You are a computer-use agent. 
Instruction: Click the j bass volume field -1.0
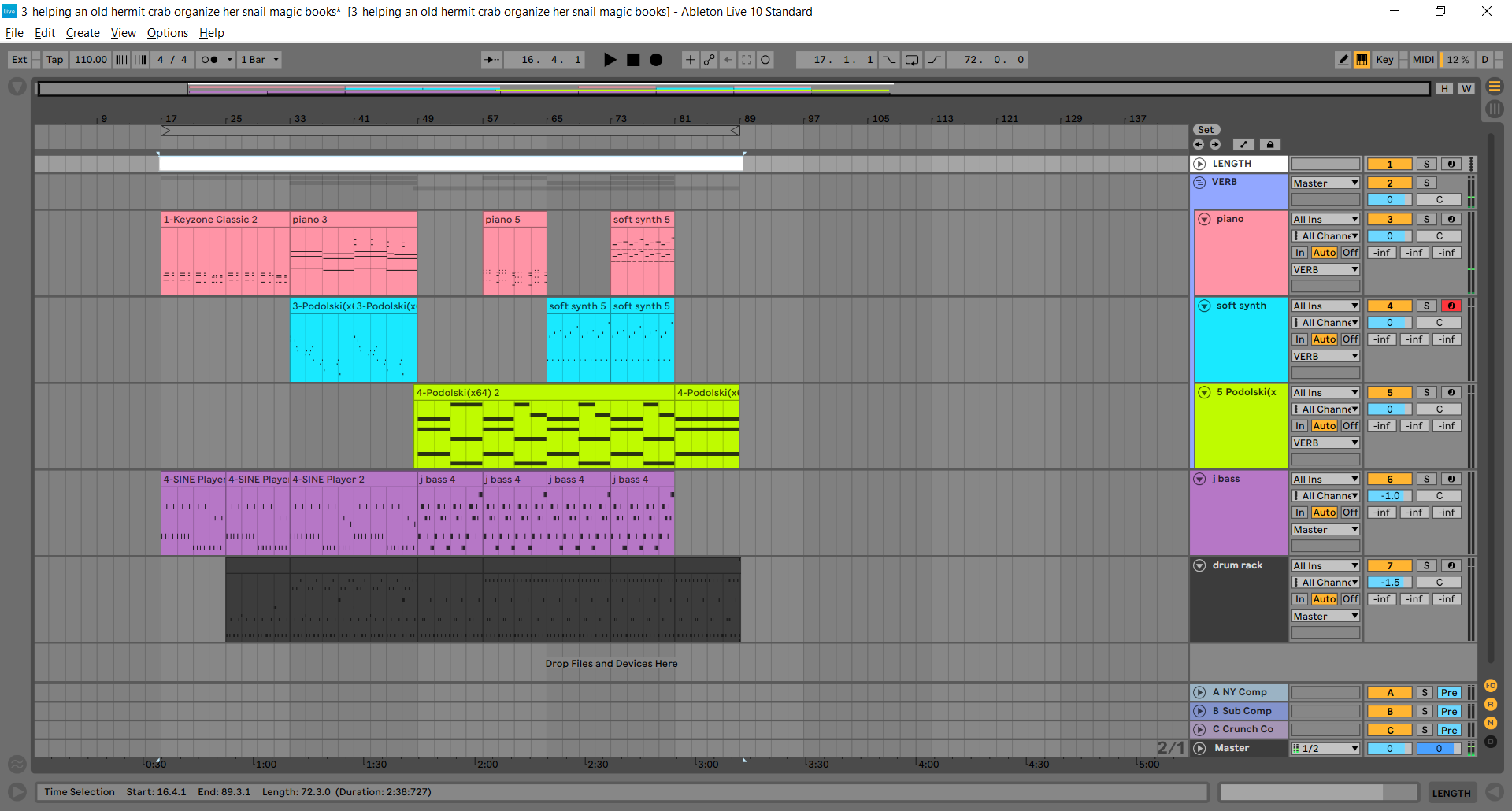click(1390, 496)
